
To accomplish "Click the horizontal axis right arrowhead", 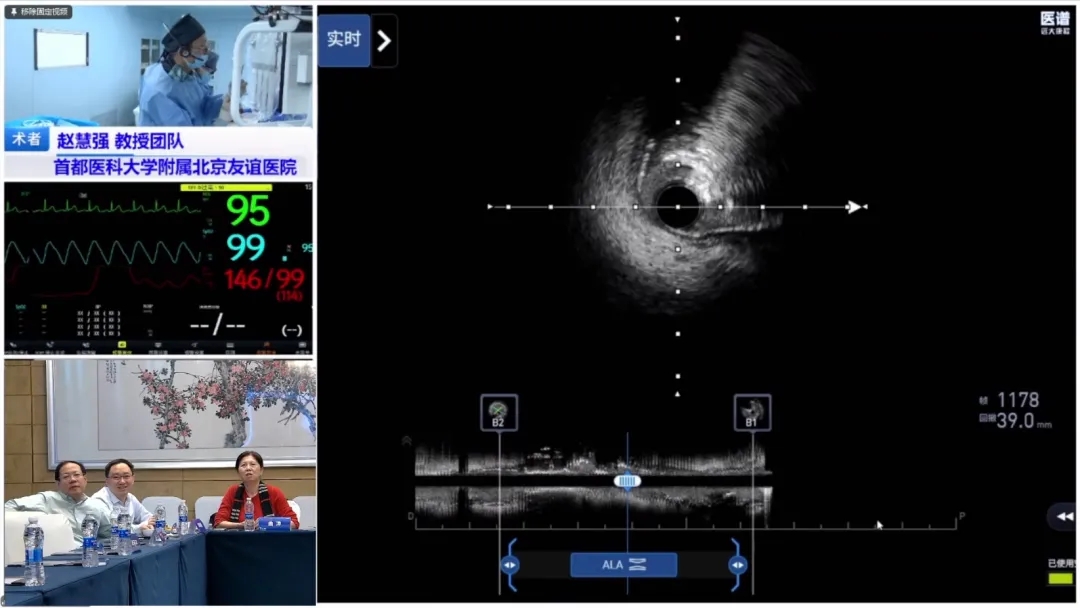I will (854, 207).
